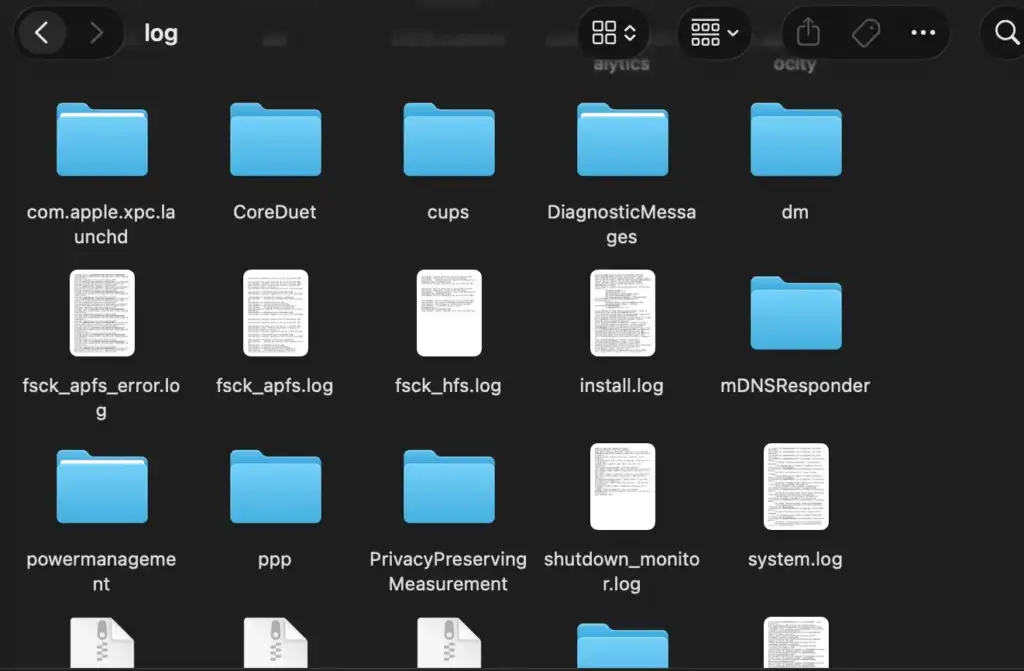This screenshot has width=1024, height=671.
Task: Expand the icon view switcher dropdown
Action: (614, 33)
